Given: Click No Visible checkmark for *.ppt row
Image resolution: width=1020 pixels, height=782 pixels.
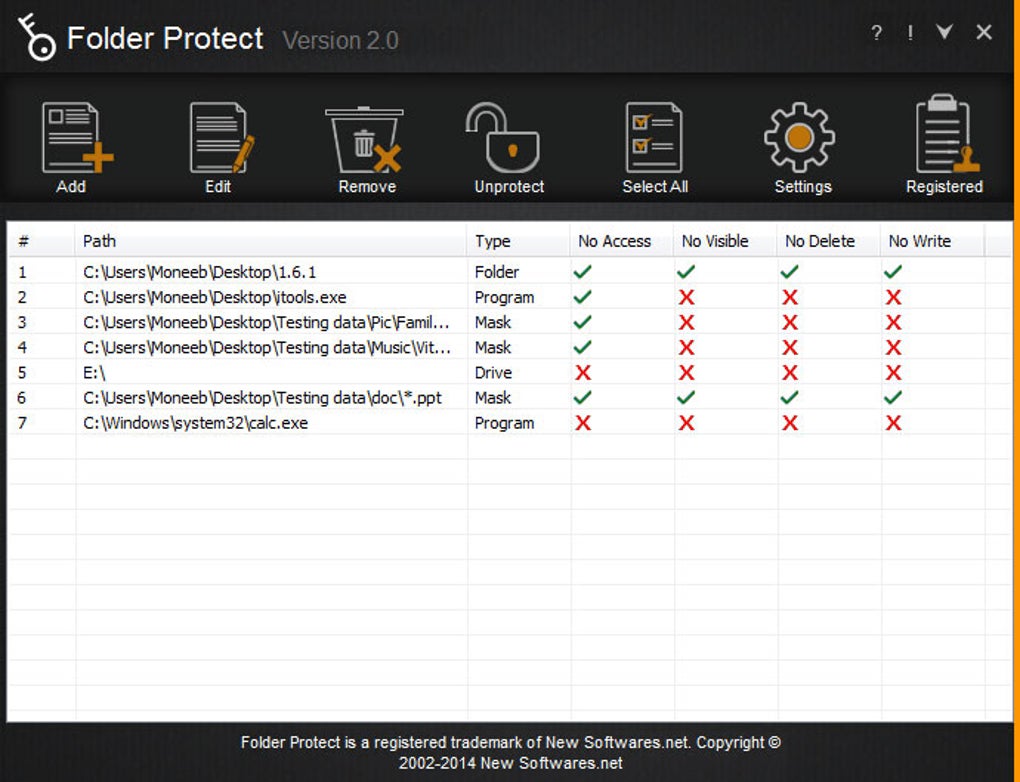Looking at the screenshot, I should tap(686, 397).
